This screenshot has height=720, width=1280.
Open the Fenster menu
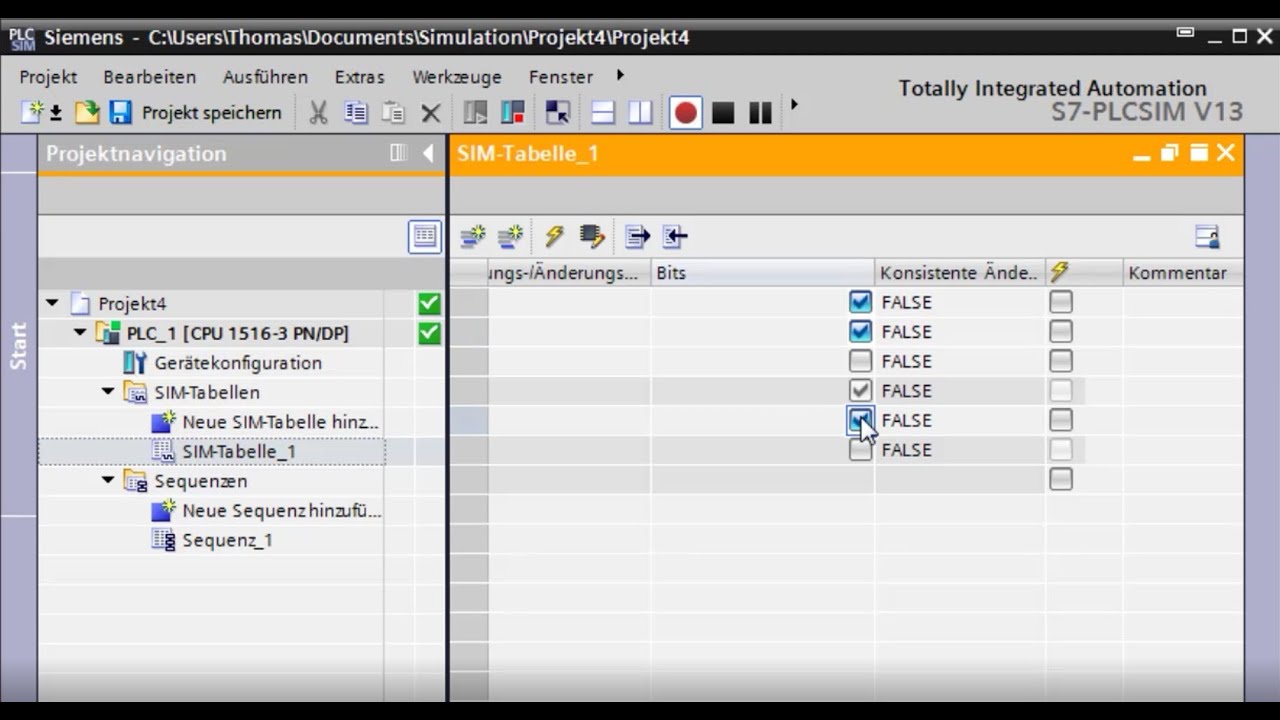click(x=560, y=77)
